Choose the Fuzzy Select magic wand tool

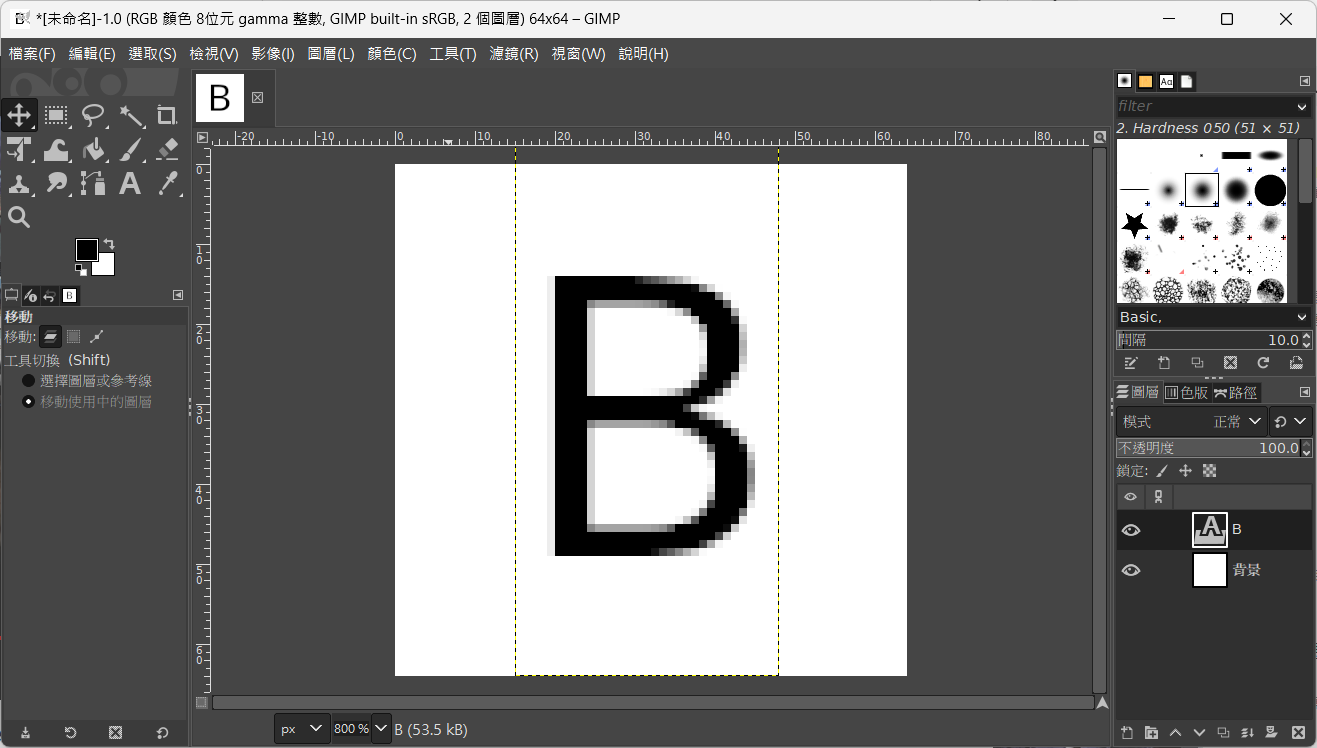coord(130,116)
